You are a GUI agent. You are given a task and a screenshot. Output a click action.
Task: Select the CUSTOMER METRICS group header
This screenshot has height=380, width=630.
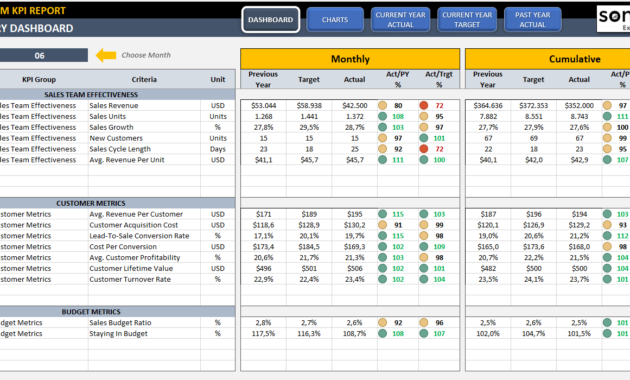(117, 203)
